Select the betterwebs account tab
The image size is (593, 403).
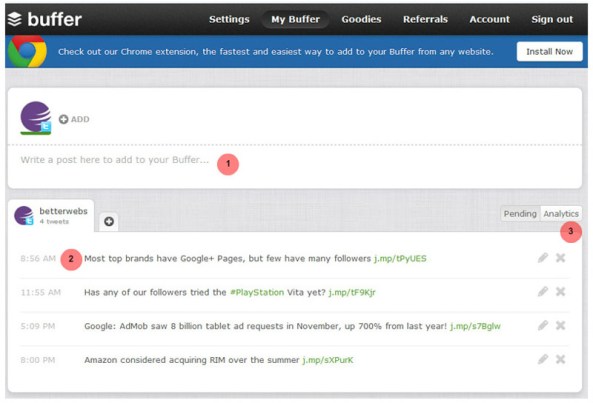(51, 215)
